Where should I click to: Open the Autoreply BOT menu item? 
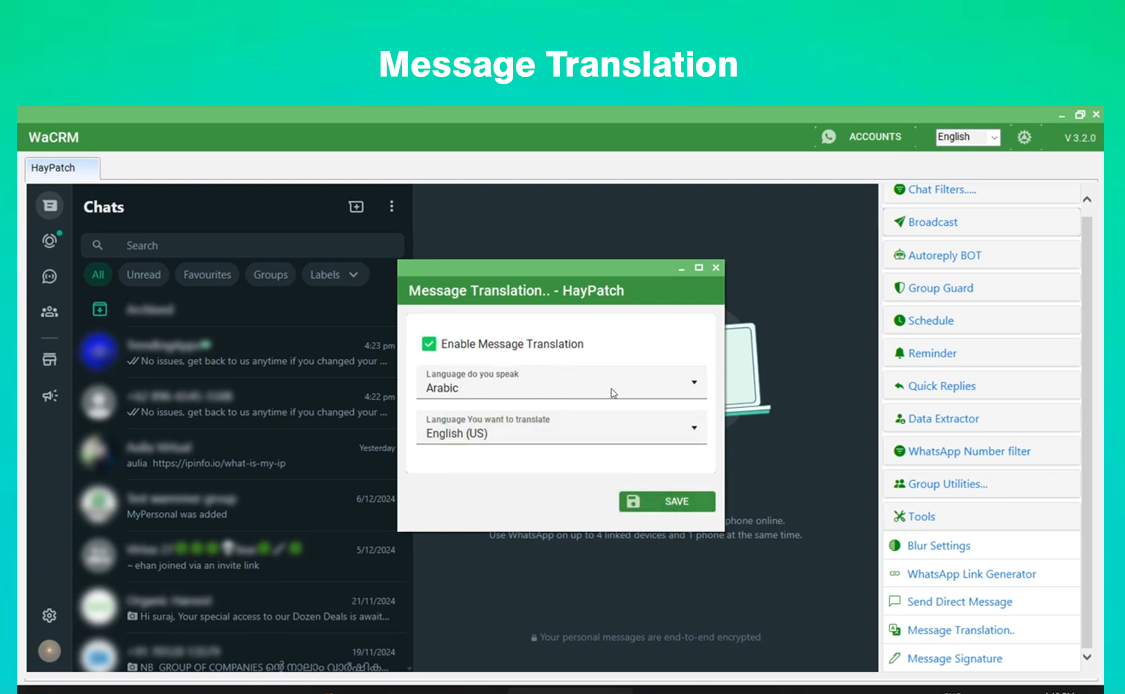(944, 255)
